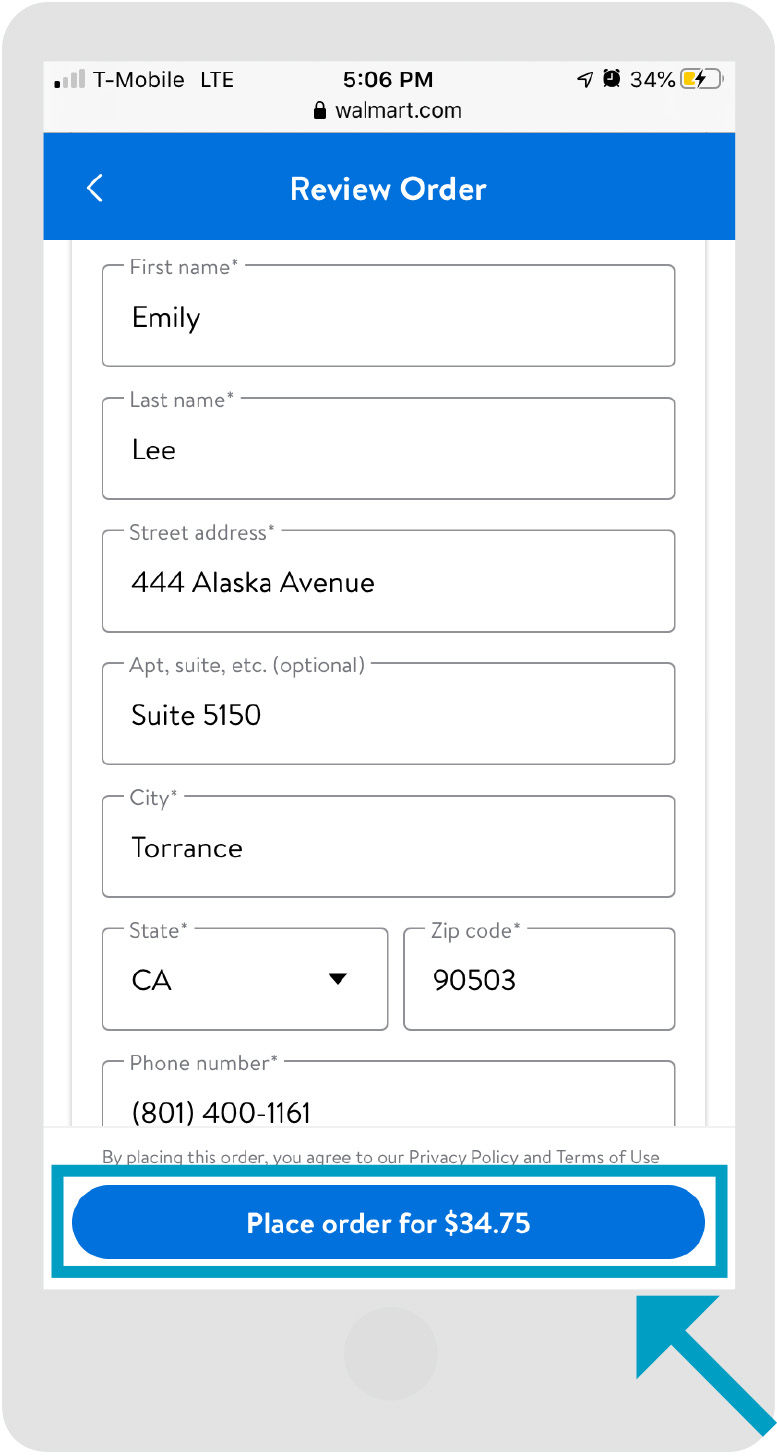Tap the alarm clock status icon
Image resolution: width=777 pixels, height=1456 pixels.
click(x=611, y=79)
